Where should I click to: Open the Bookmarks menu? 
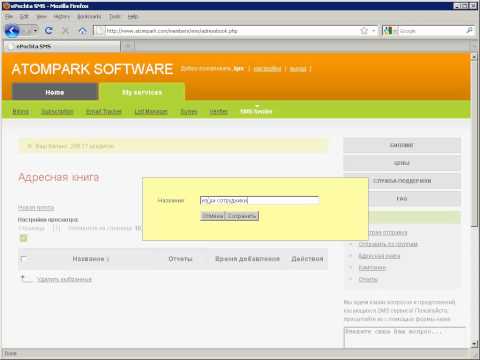click(89, 16)
